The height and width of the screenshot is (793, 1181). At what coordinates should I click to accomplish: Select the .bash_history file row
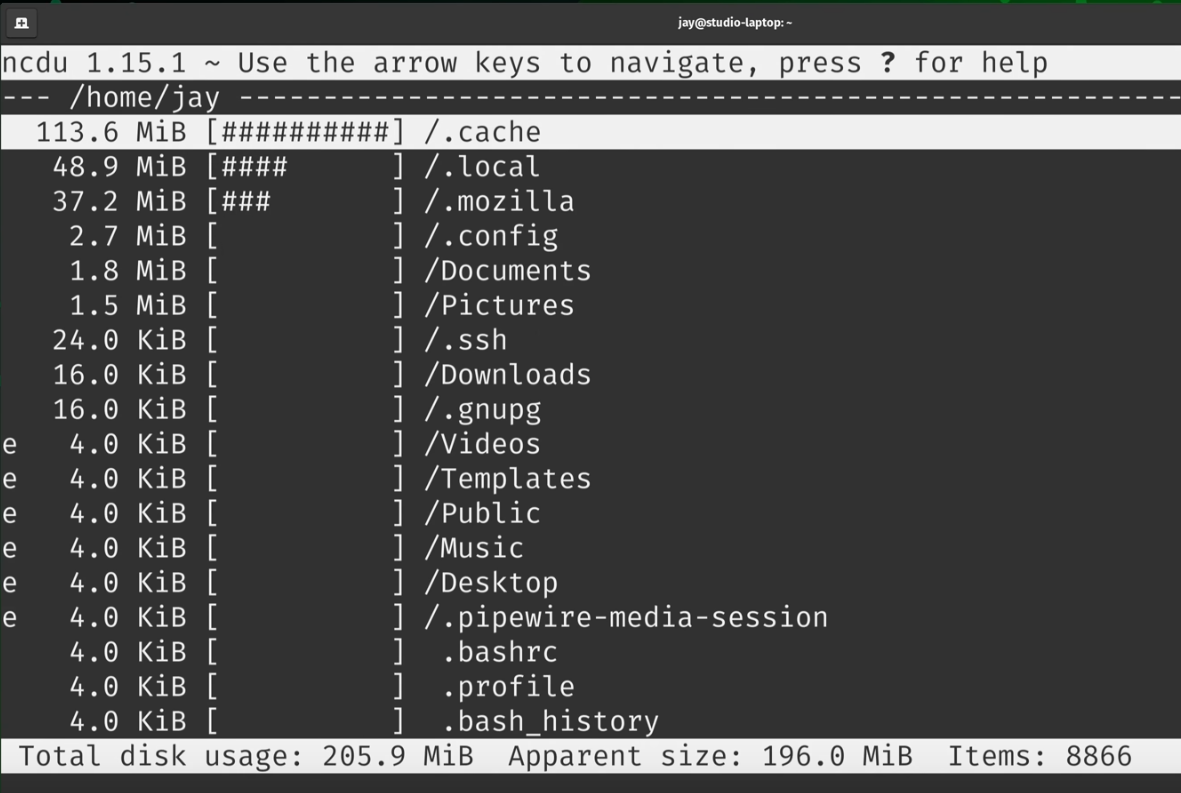coord(550,721)
